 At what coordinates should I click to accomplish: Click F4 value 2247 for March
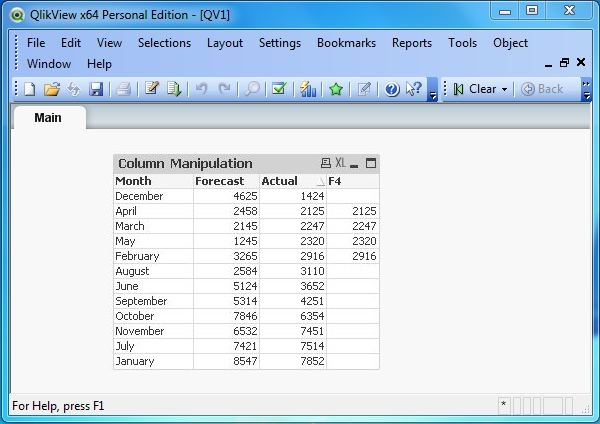(353, 226)
